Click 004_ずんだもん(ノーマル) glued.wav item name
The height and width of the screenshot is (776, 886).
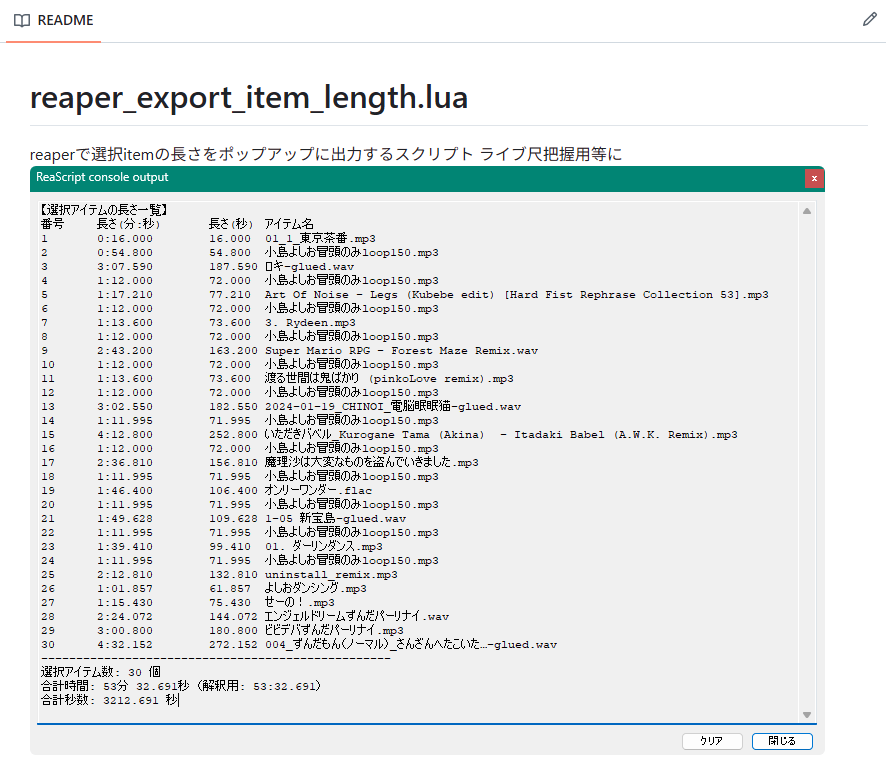point(411,644)
